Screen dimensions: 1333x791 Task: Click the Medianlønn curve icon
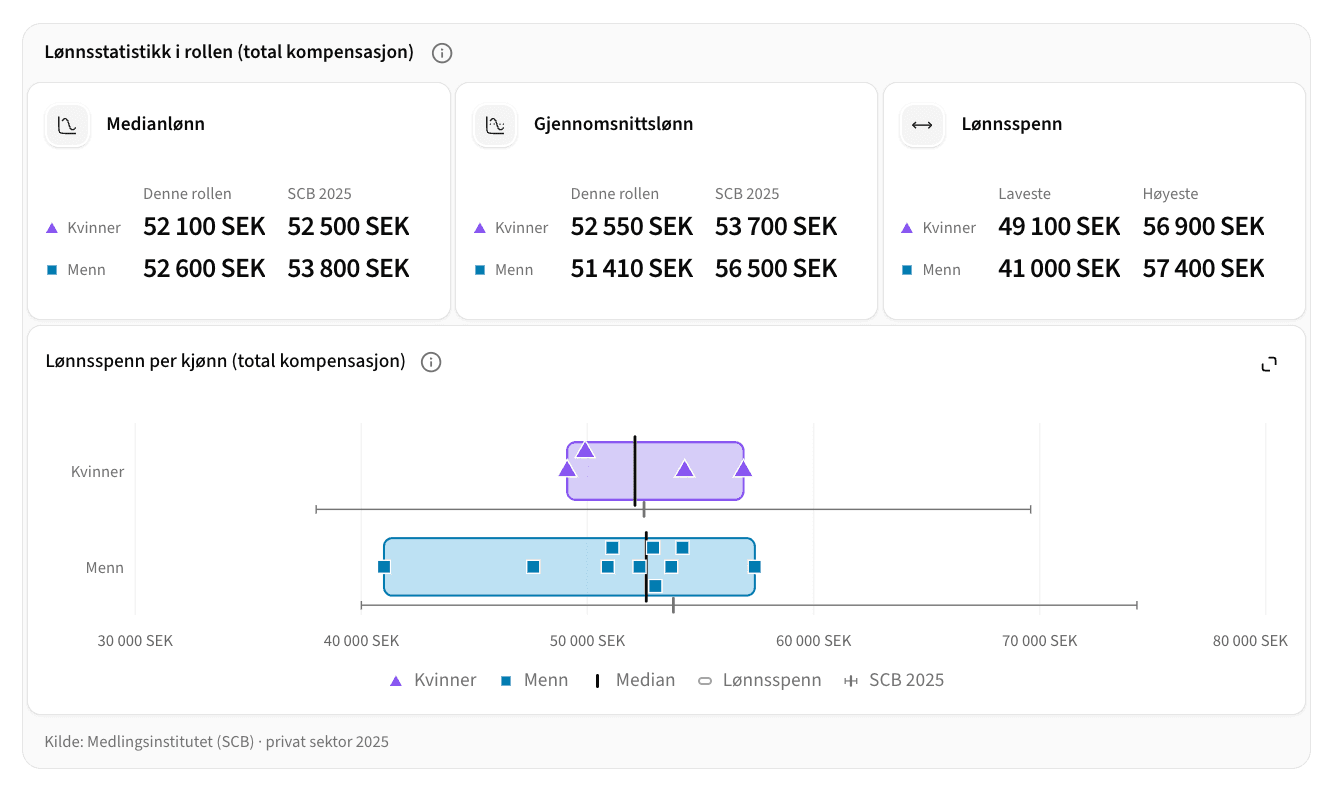tap(68, 125)
